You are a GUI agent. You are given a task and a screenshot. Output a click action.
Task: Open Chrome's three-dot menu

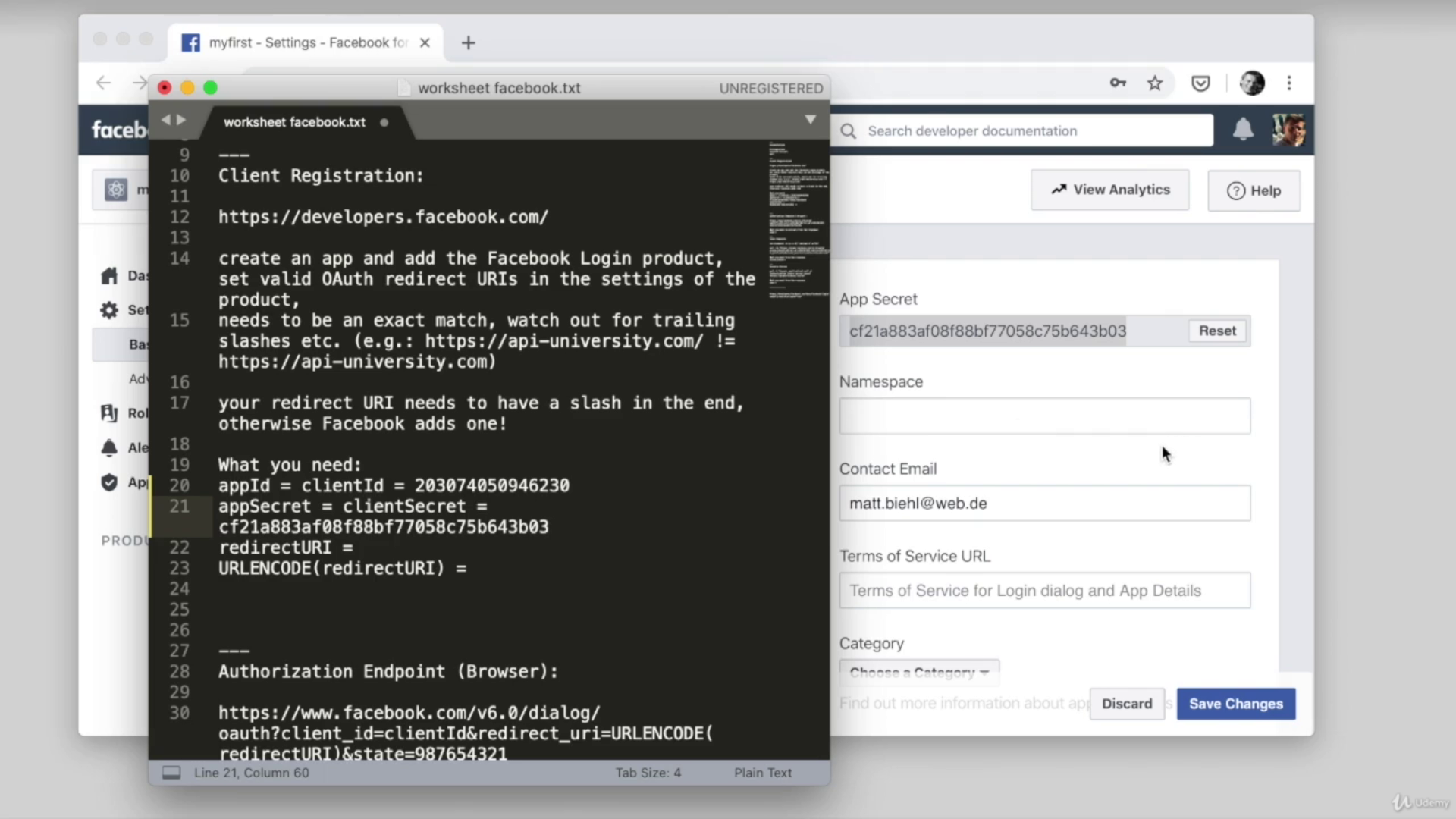pos(1289,83)
